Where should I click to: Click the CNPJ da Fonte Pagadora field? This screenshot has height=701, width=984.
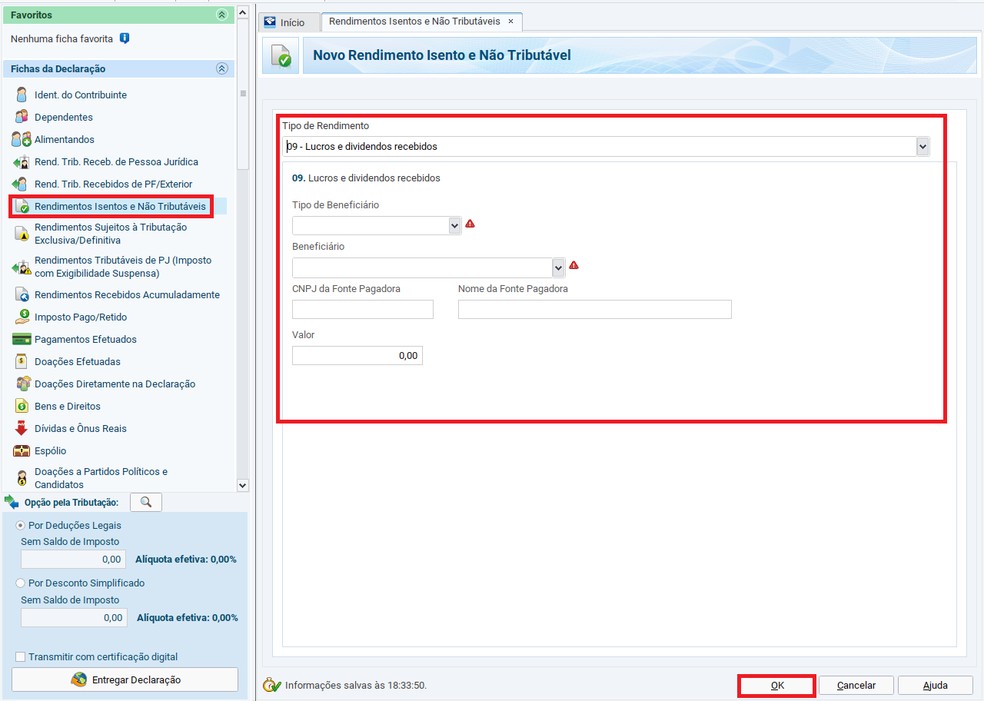tap(362, 310)
